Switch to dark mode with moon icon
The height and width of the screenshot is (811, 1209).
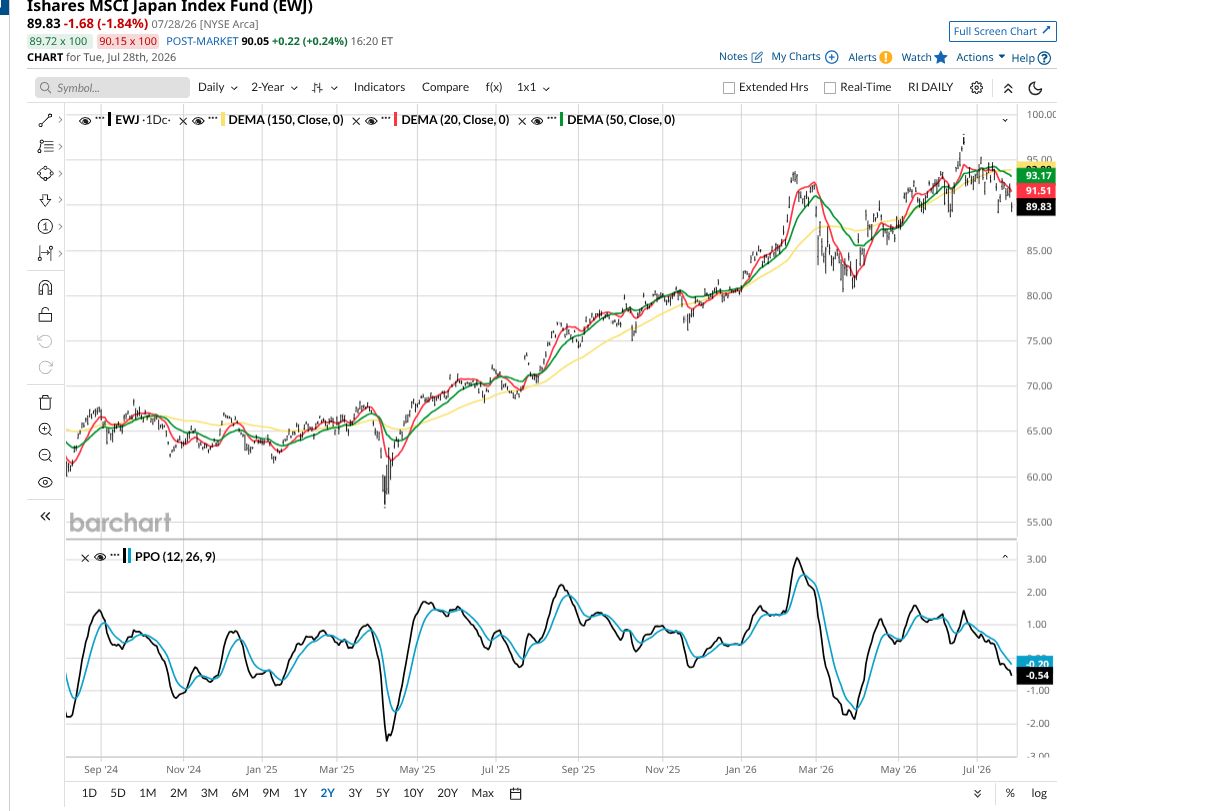coord(1035,87)
